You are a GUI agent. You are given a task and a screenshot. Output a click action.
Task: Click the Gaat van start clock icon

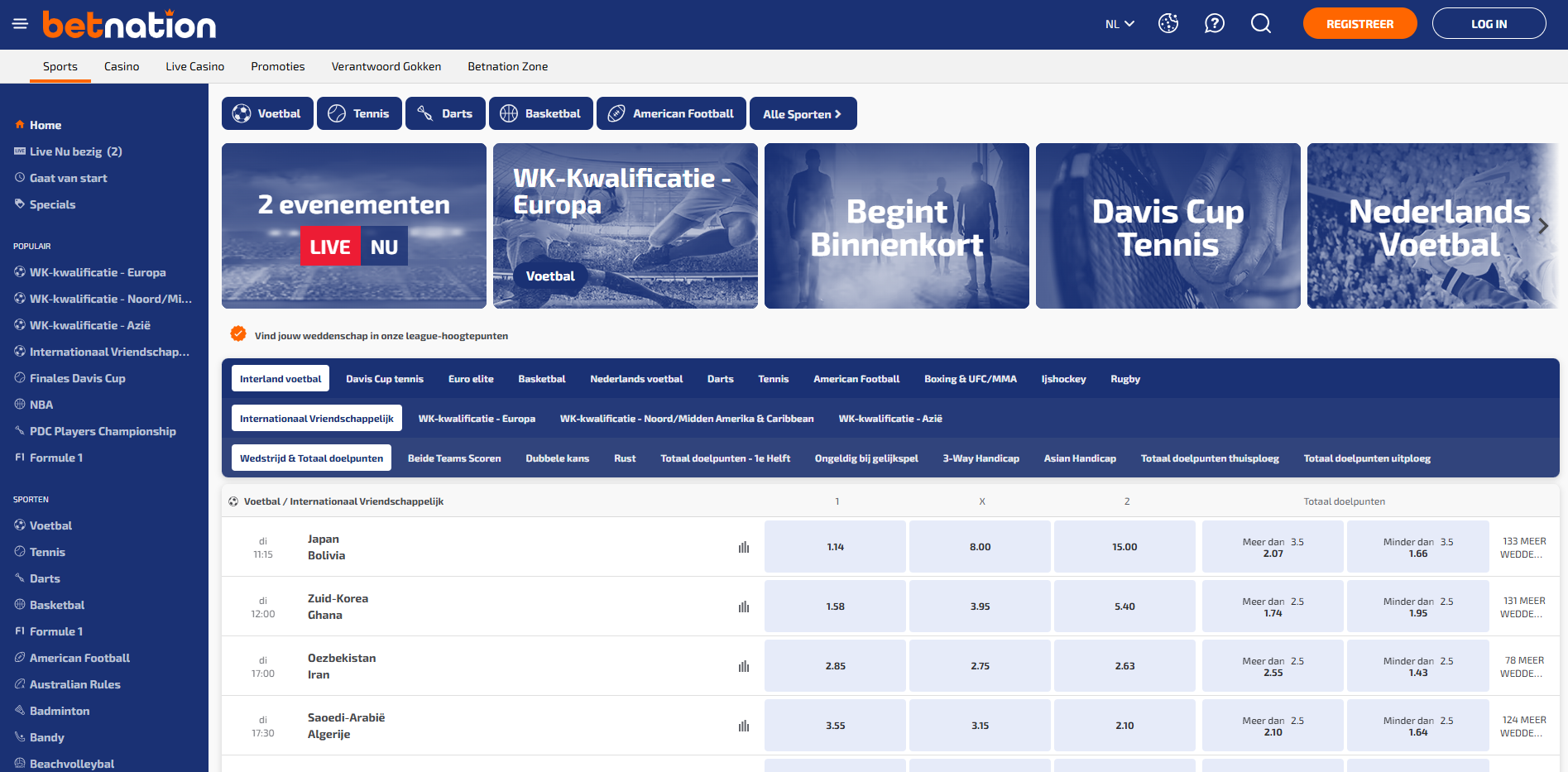tap(20, 178)
